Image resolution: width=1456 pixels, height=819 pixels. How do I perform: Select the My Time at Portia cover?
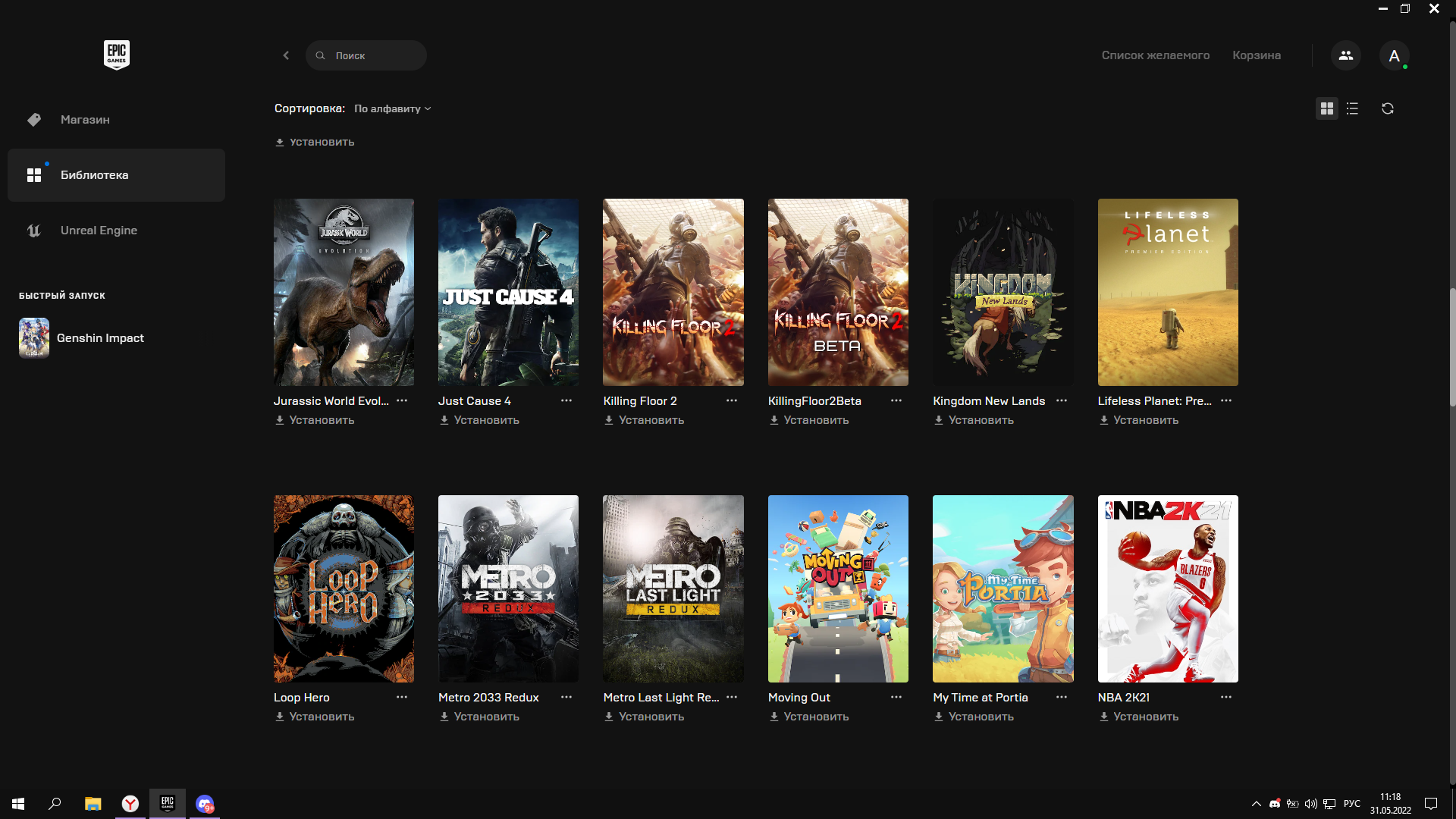1003,588
